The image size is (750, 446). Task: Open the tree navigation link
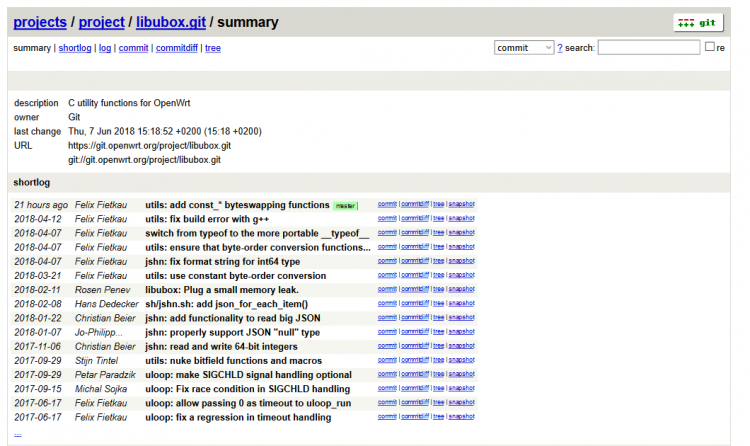click(x=213, y=48)
